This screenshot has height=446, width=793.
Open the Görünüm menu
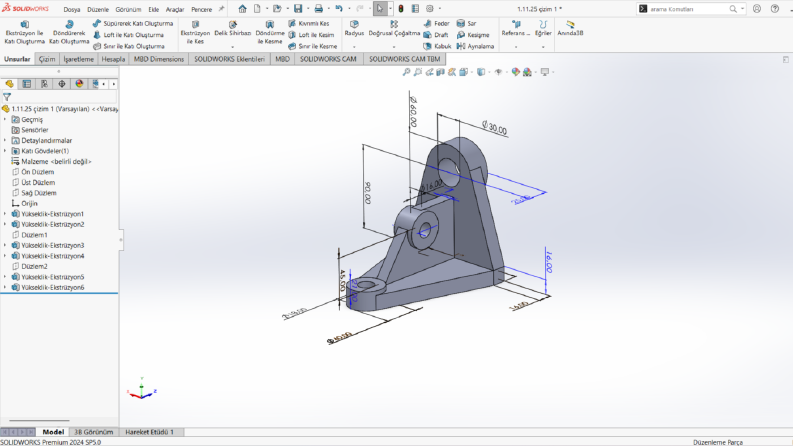(x=128, y=10)
